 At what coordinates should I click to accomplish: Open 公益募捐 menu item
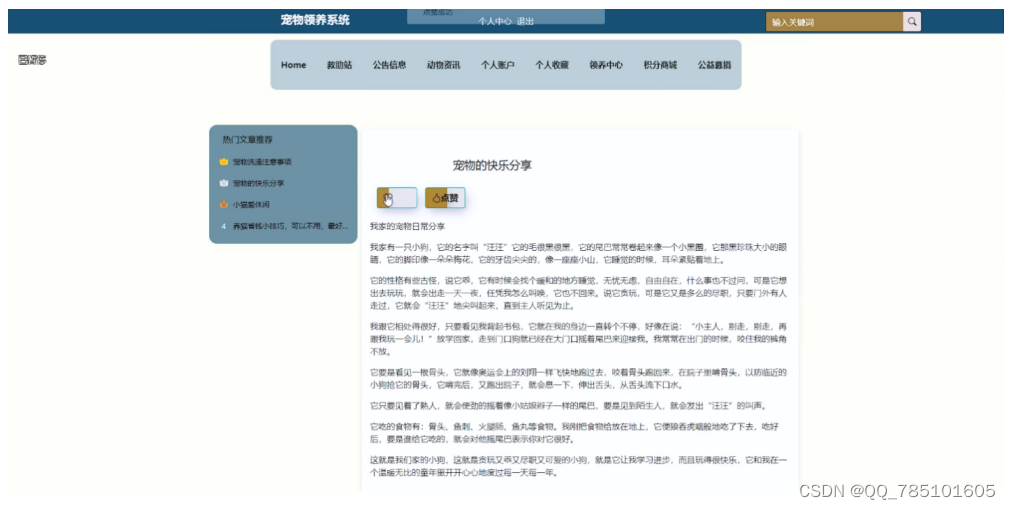click(714, 65)
